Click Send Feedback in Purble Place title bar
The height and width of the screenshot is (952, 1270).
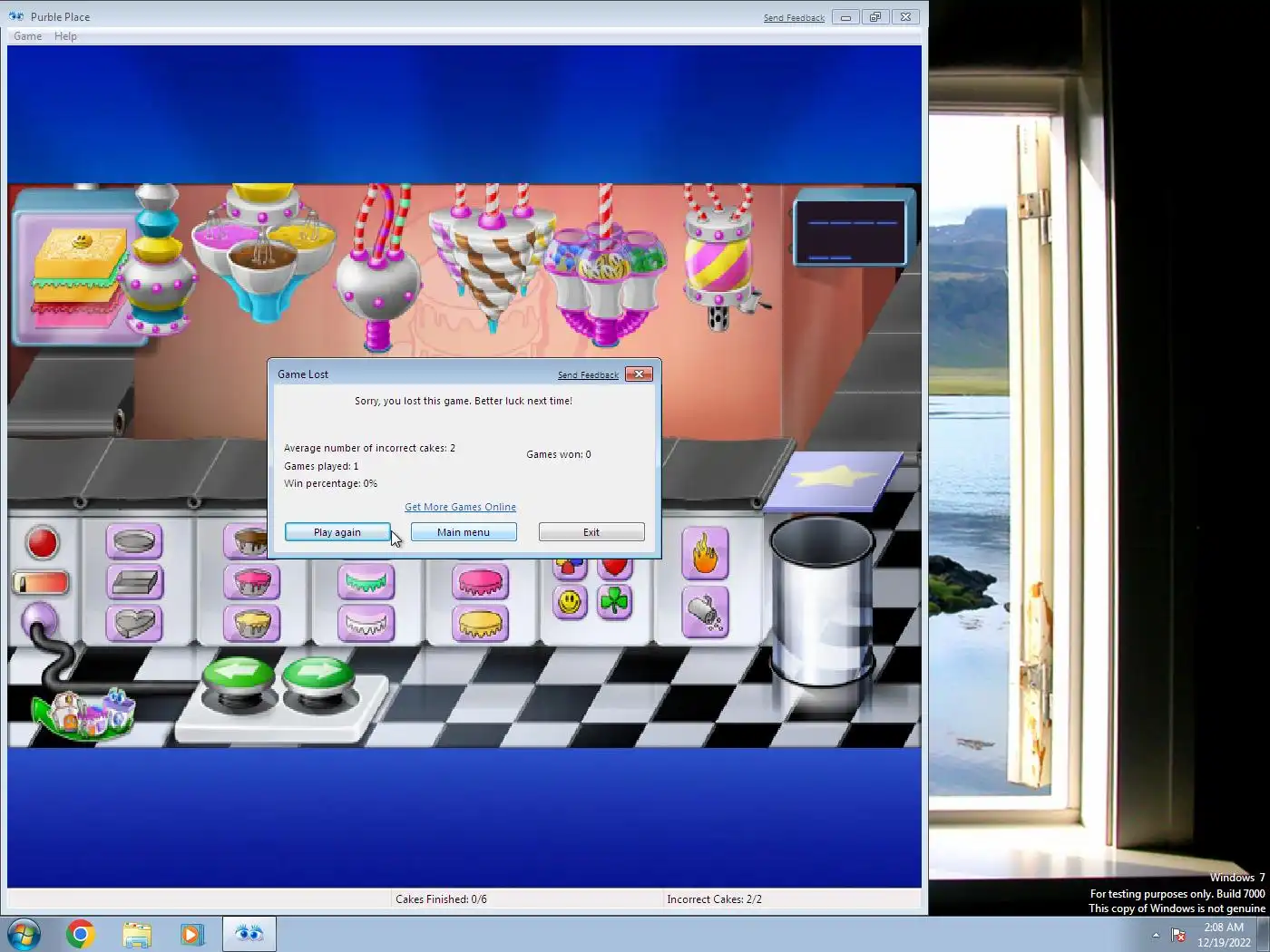click(x=794, y=18)
